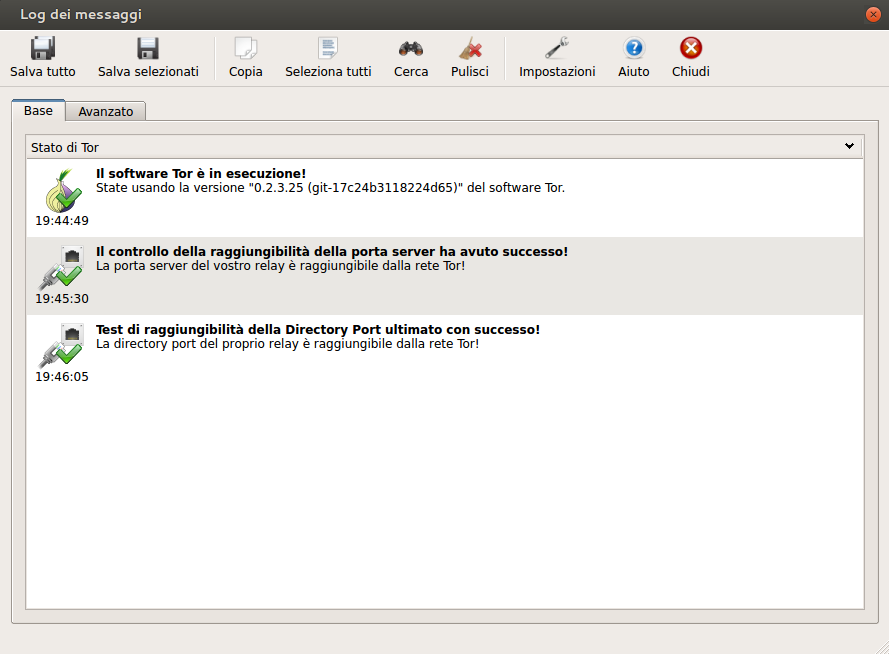Viewport: 889px width, 654px height.
Task: Select the 'controllo della raggiungibilità della porta server' message
Action: coord(444,276)
